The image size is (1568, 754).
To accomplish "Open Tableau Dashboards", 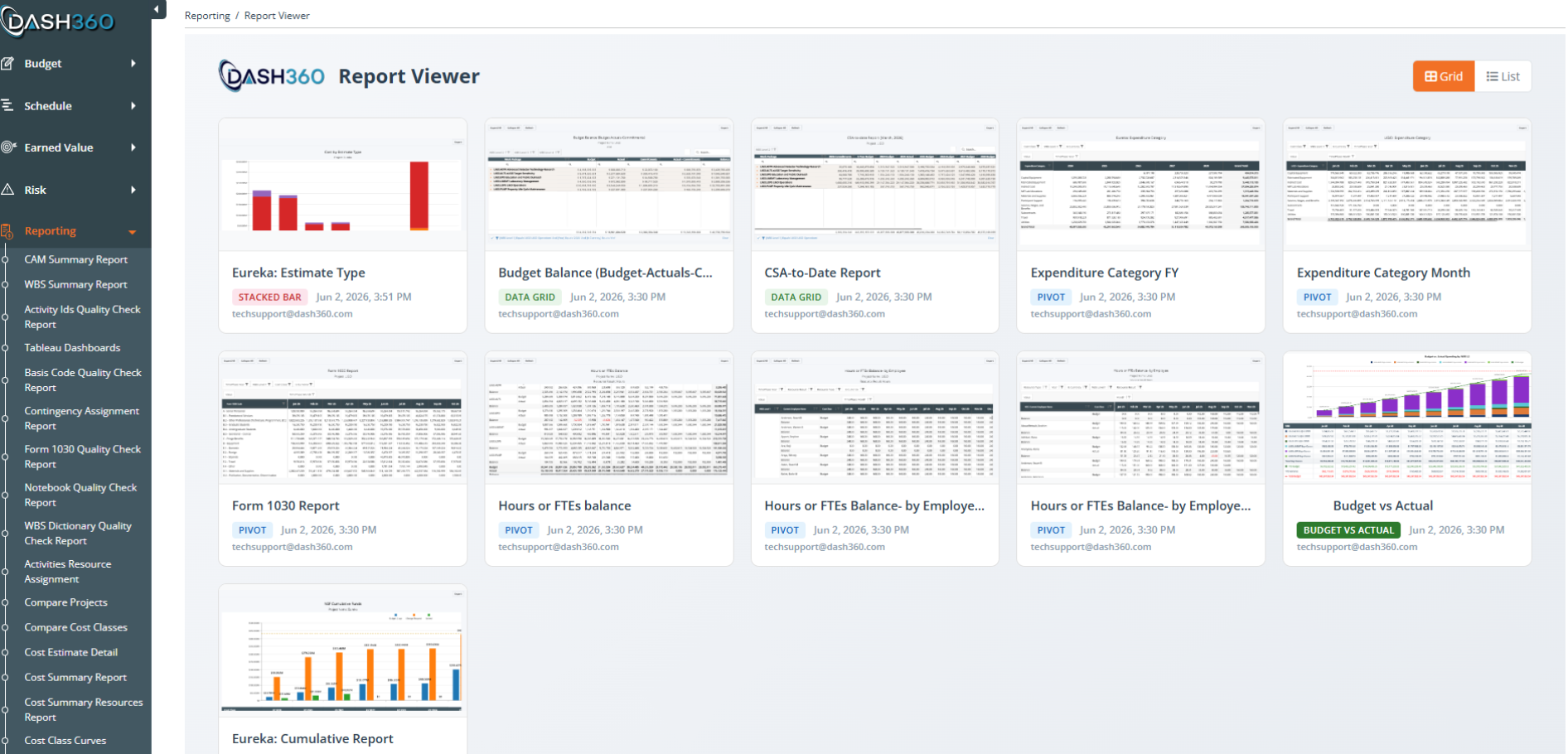I will point(72,348).
